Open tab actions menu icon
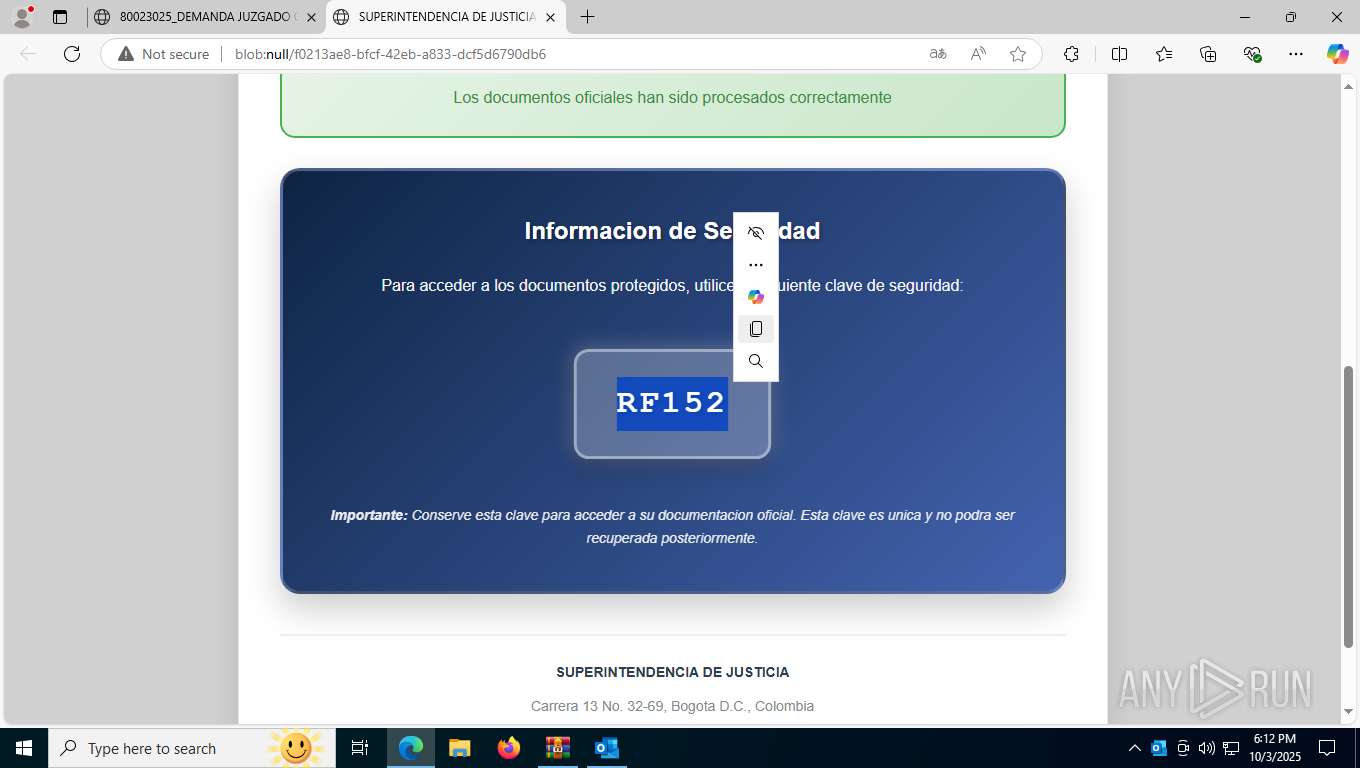 coord(60,17)
